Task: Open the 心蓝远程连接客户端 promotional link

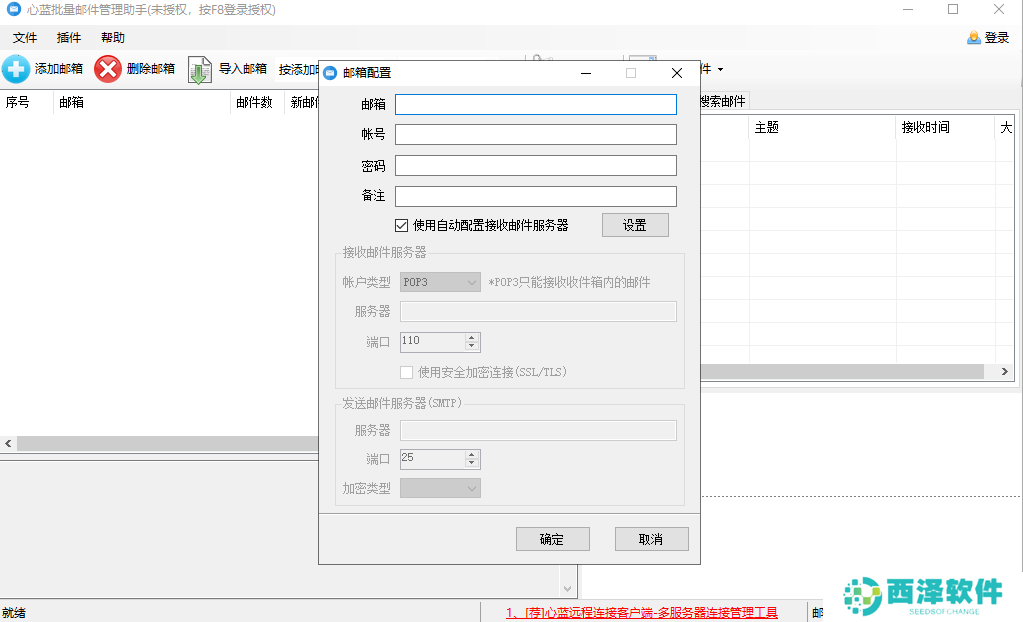Action: pyautogui.click(x=642, y=613)
